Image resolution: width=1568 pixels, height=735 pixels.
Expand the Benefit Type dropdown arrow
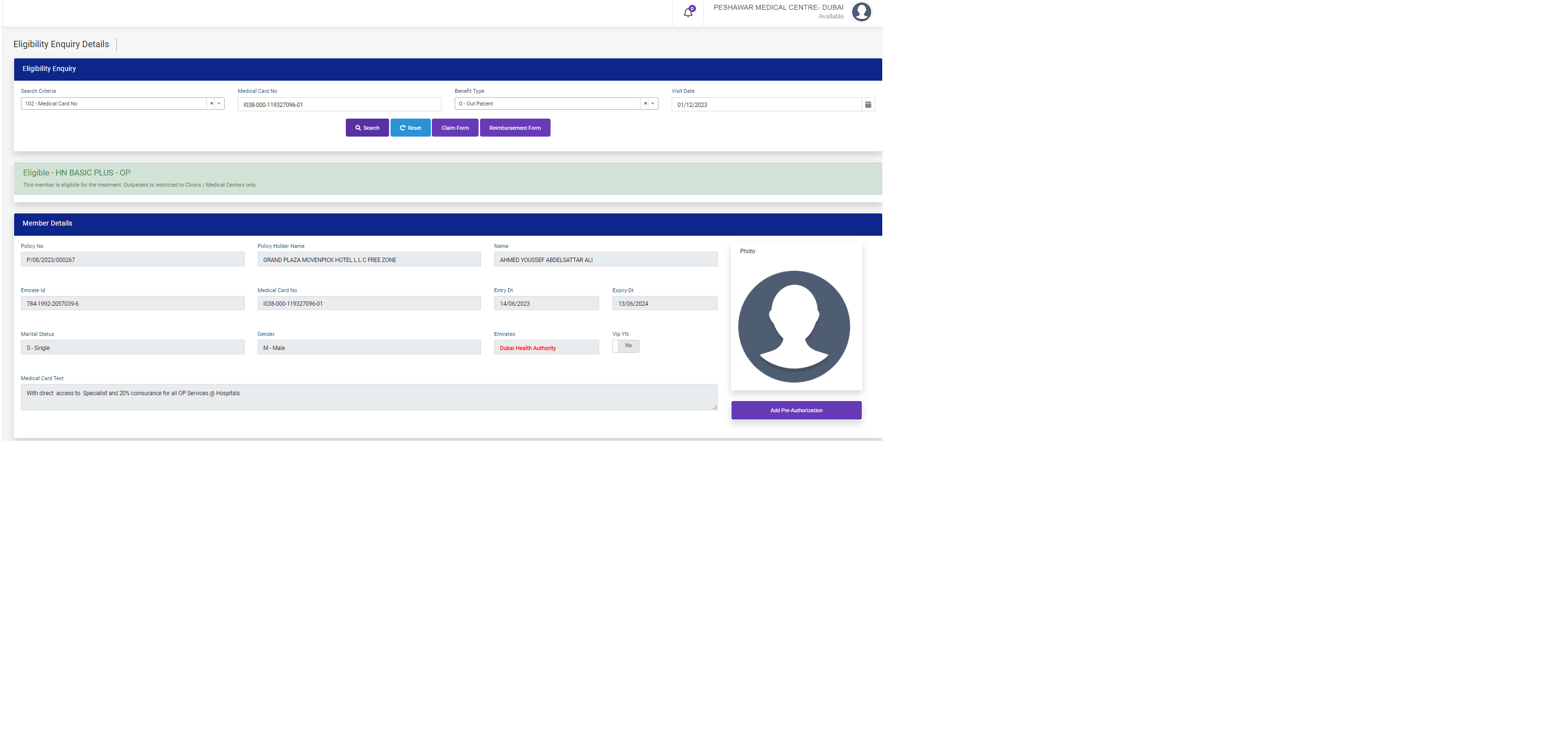[653, 104]
